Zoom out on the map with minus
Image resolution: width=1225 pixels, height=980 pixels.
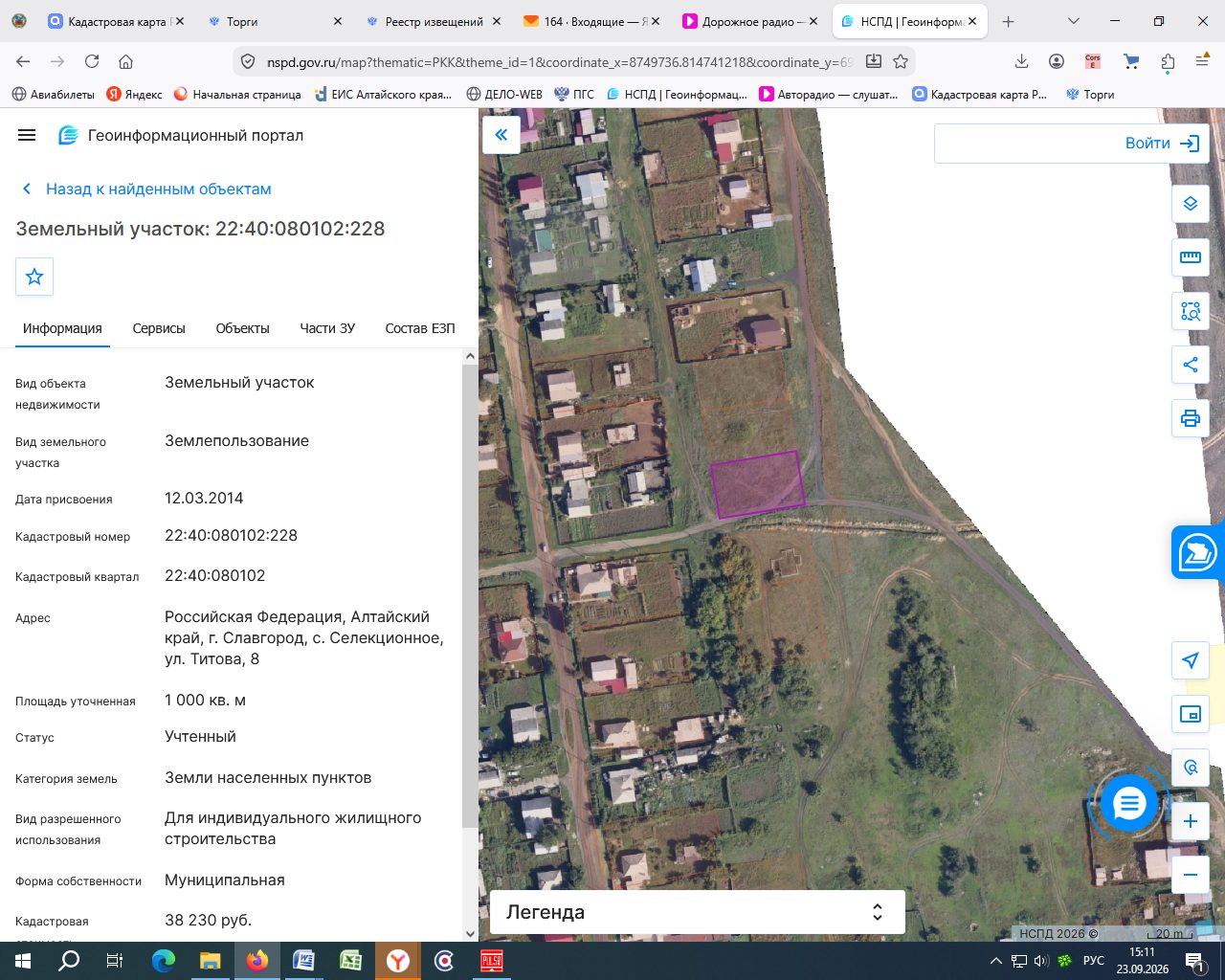tap(1191, 875)
